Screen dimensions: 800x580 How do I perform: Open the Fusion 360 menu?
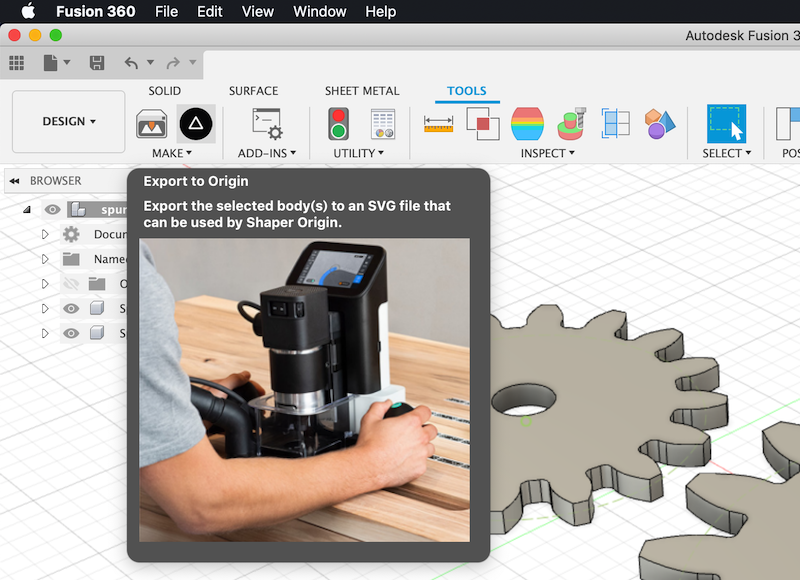pos(95,11)
